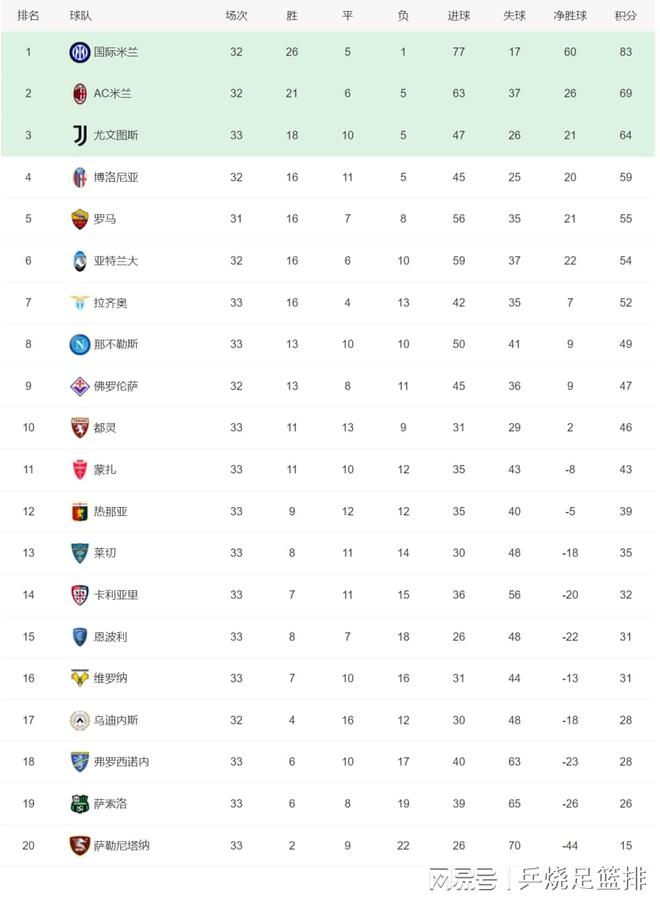Select the 弗罗西诺内 team name
The width and height of the screenshot is (660, 902).
pos(121,762)
